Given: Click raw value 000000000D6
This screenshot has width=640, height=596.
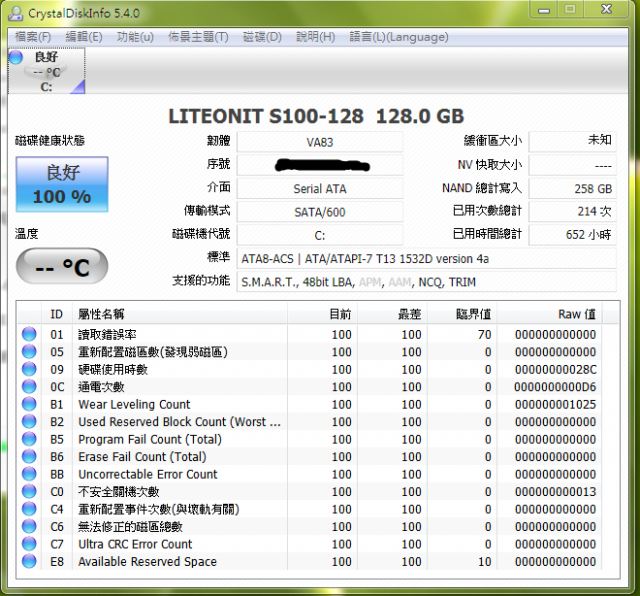Looking at the screenshot, I should (555, 387).
